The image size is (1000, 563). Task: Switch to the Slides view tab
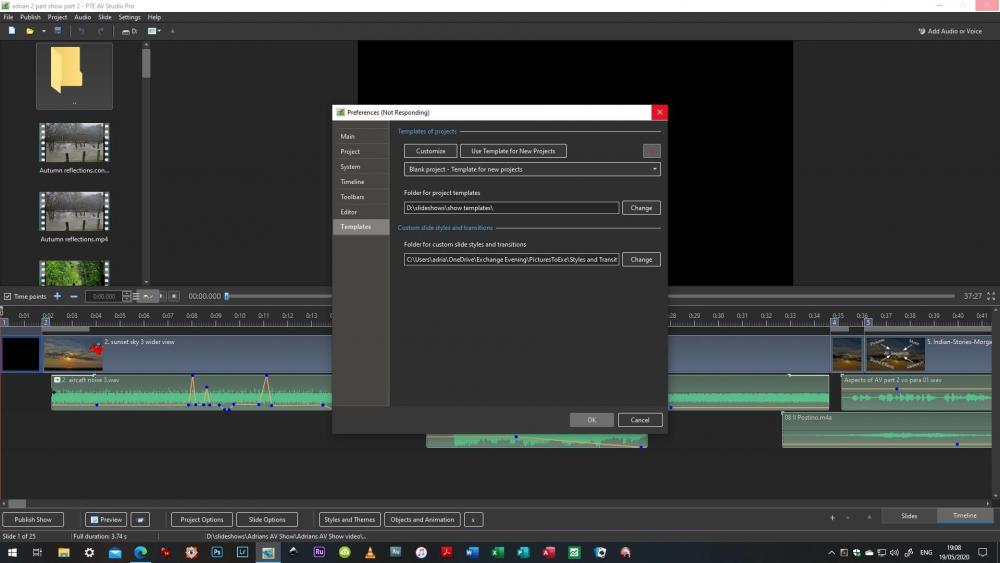coord(909,516)
